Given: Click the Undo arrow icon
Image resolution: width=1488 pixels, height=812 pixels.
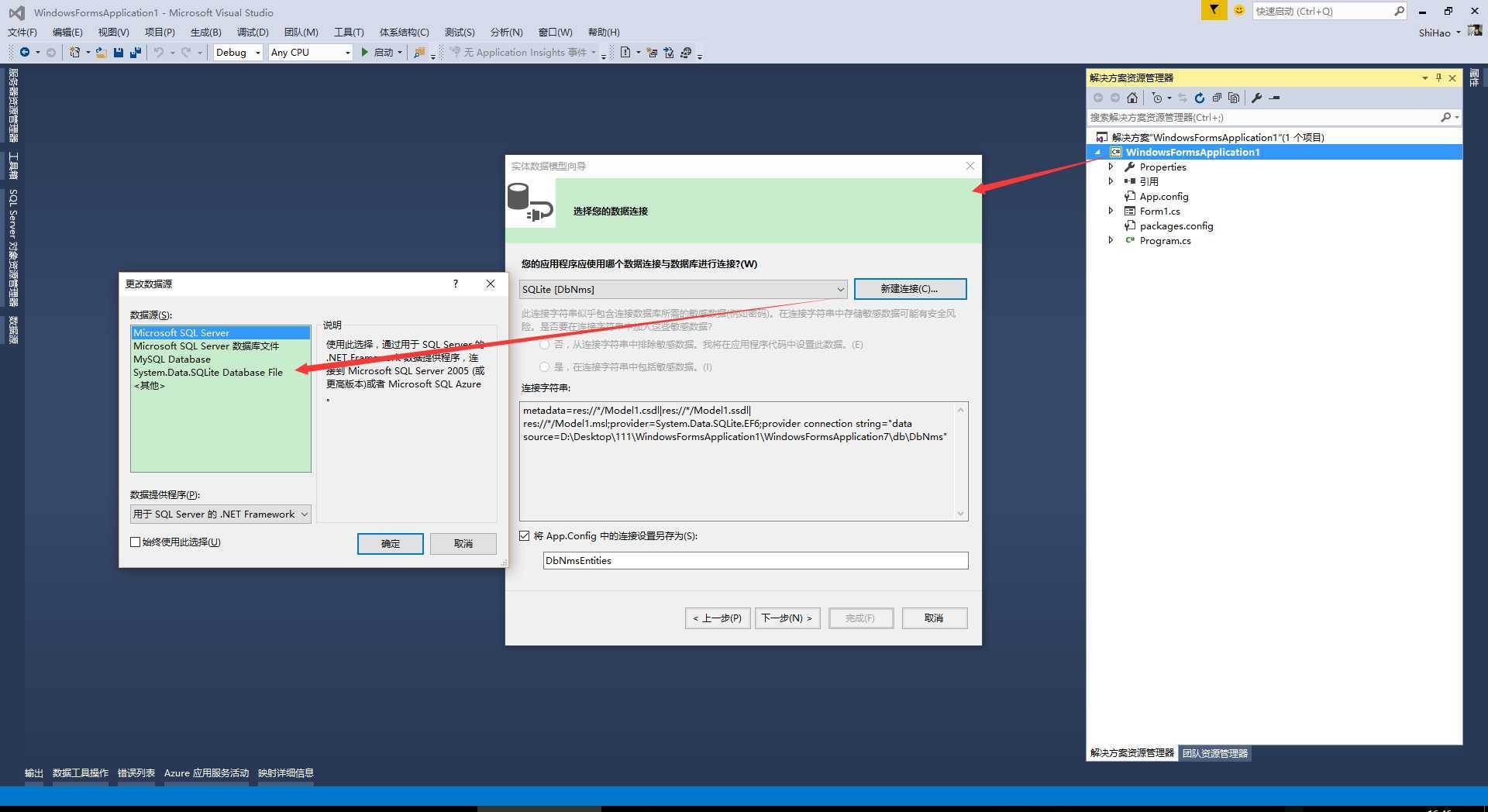Looking at the screenshot, I should [158, 53].
